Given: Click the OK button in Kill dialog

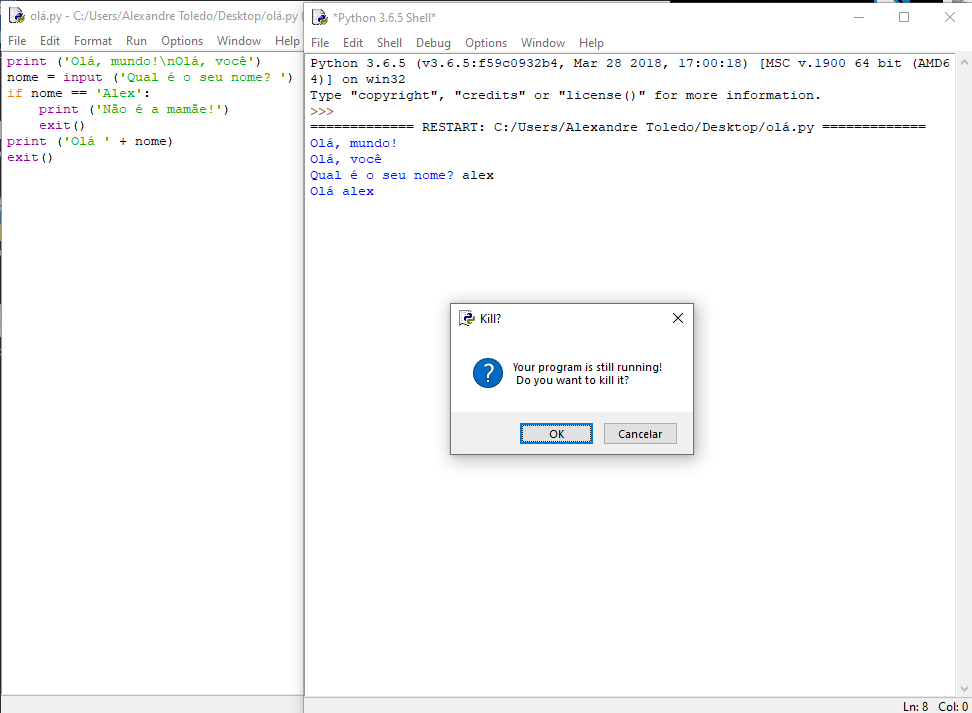Looking at the screenshot, I should [x=556, y=433].
